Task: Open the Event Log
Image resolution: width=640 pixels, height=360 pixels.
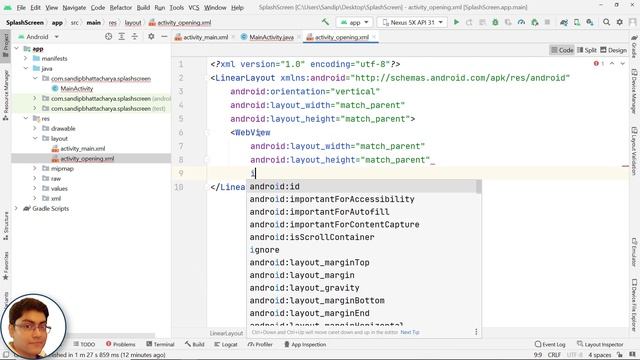Action: pyautogui.click(x=550, y=344)
